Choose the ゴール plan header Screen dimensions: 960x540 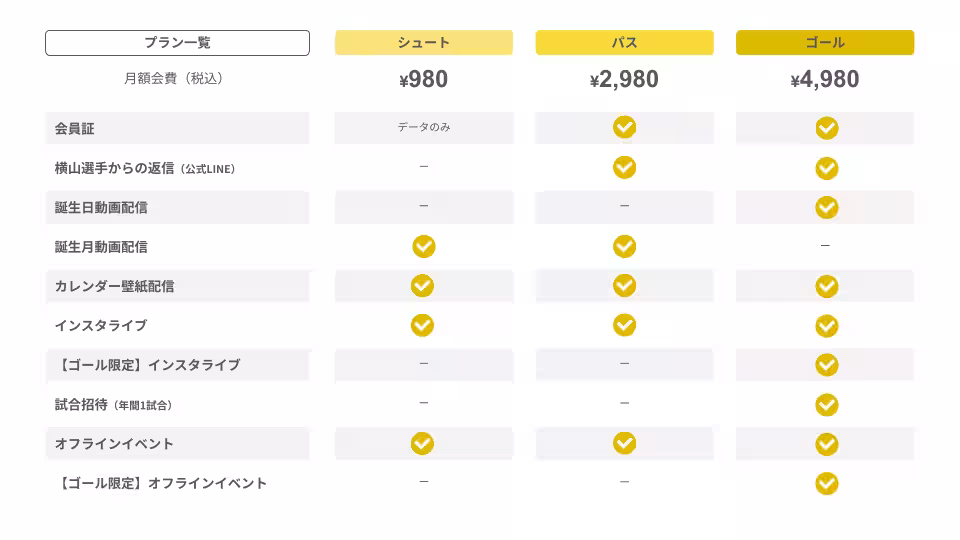click(825, 42)
